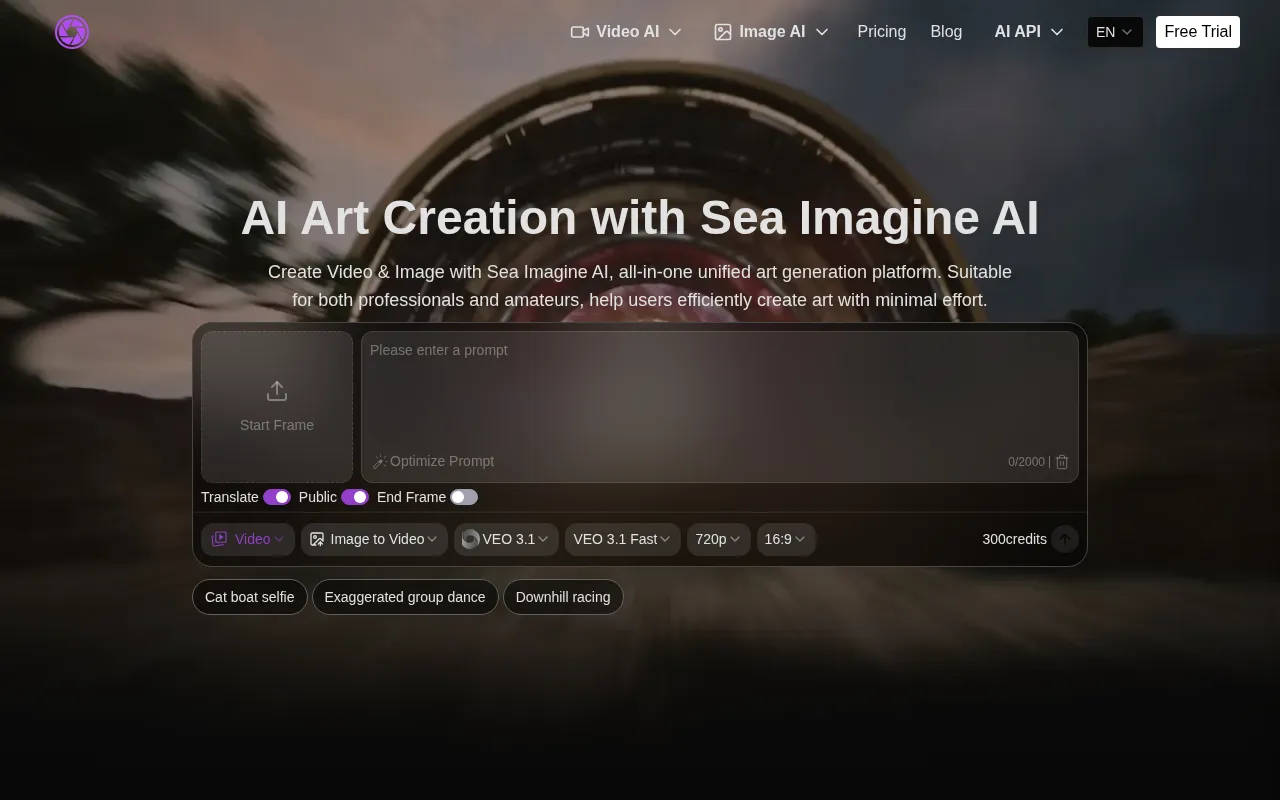
Task: Toggle the Public switch
Action: (355, 497)
